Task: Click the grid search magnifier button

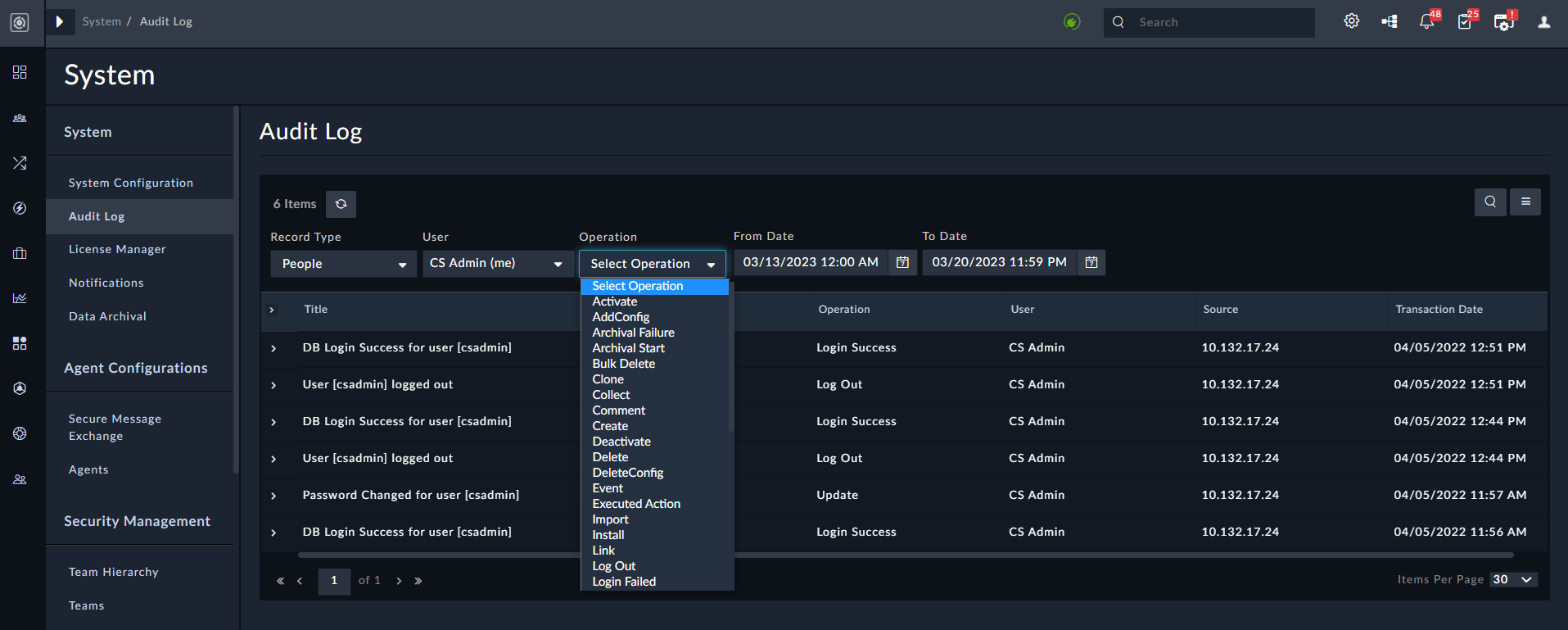Action: (x=1490, y=202)
